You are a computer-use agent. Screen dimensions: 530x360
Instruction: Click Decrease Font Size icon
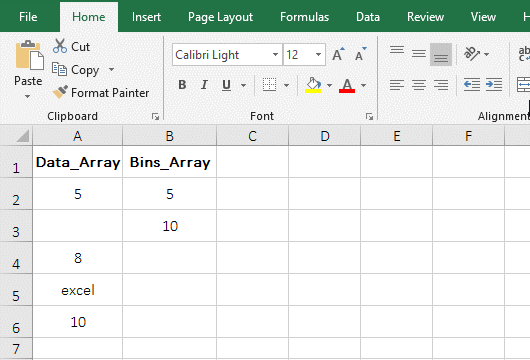click(360, 54)
